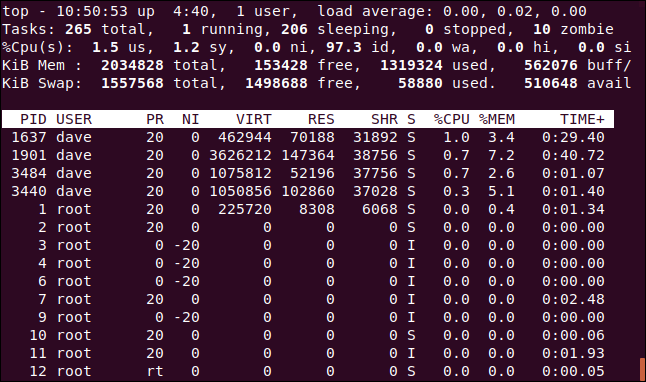This screenshot has height=382, width=646.
Task: Click swap used value 58880
Action: (420, 83)
